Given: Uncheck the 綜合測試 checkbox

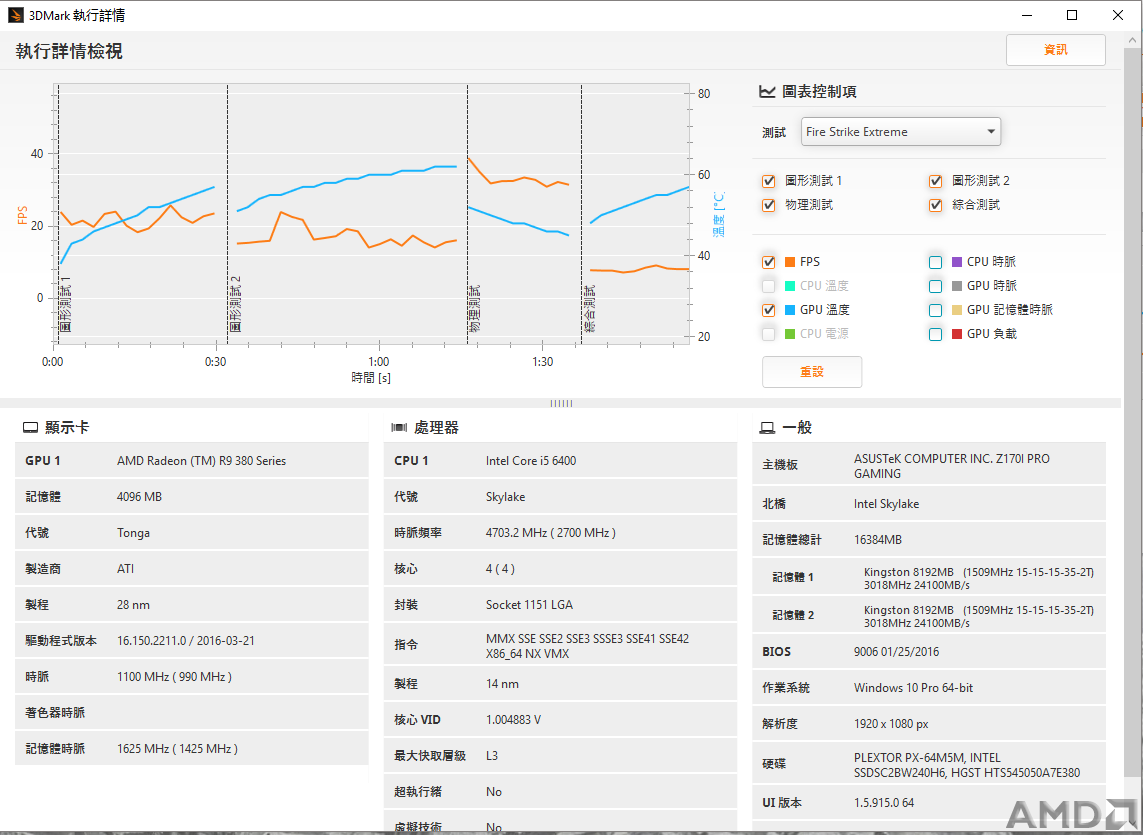Looking at the screenshot, I should pos(936,205).
